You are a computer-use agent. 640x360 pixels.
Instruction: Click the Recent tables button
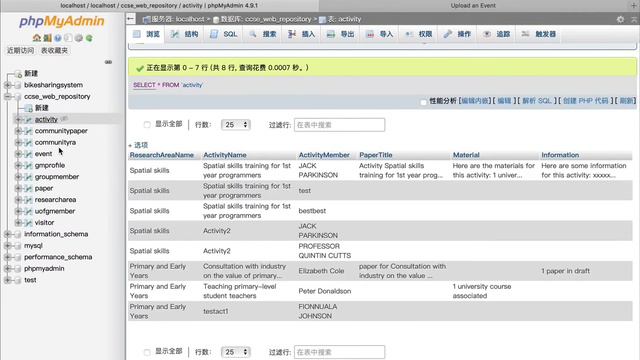tap(20, 51)
